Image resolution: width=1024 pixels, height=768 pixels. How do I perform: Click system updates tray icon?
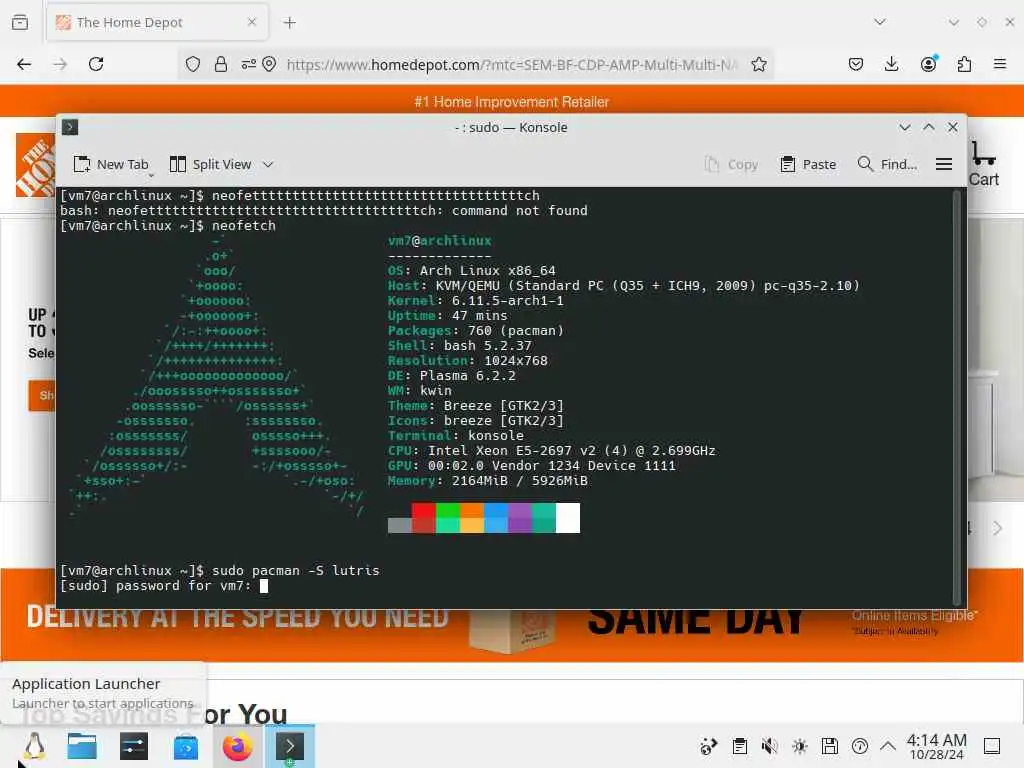(x=859, y=746)
